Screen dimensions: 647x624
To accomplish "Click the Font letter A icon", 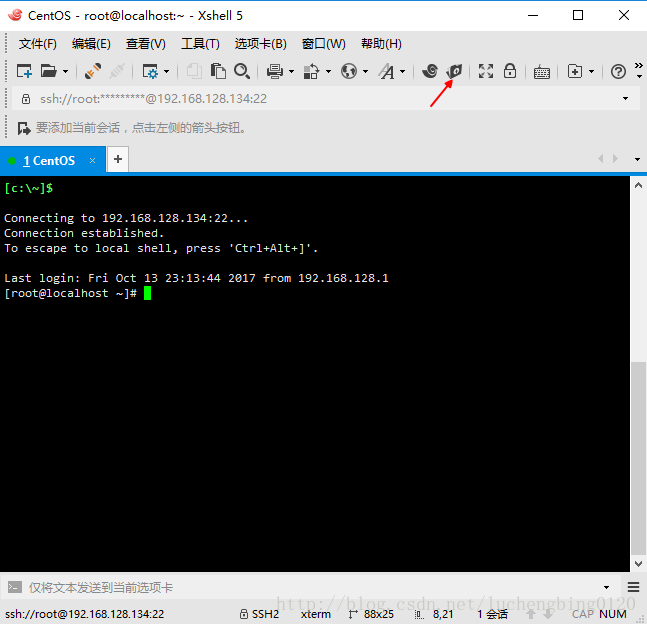I will click(x=387, y=71).
